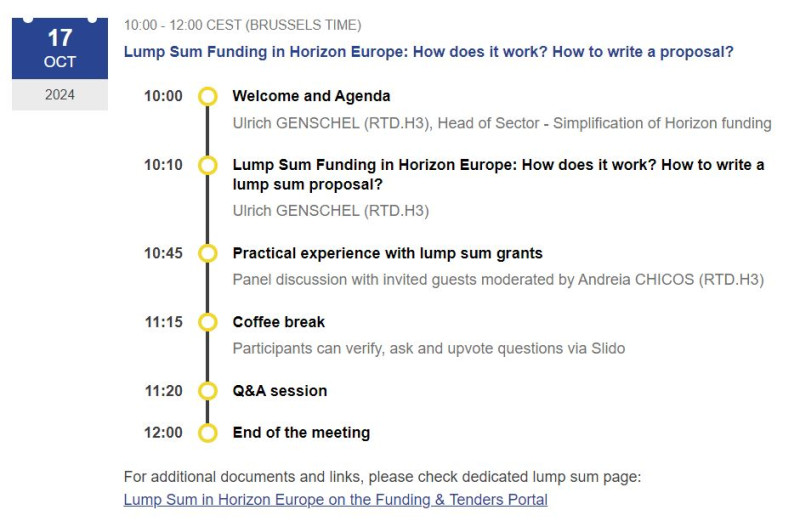Viewport: 800px width, 521px height.
Task: Click the Practical experience with lump sum grants heading
Action: (x=387, y=253)
